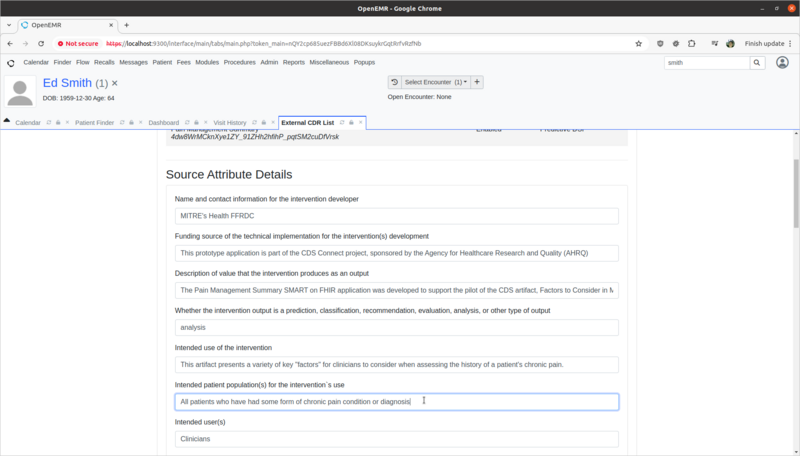Toggle lock on External CDR List tab
The image size is (800, 456).
pyautogui.click(x=351, y=123)
